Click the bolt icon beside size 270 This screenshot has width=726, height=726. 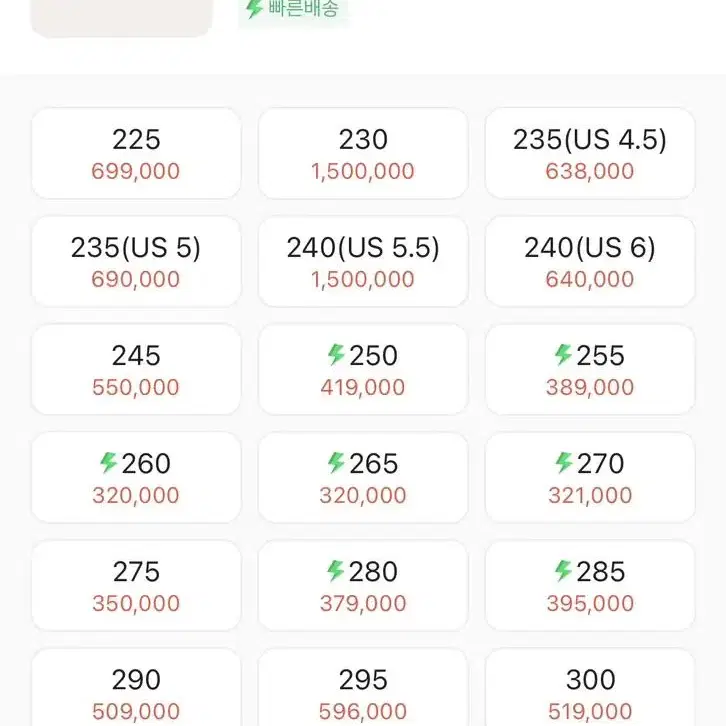(564, 463)
